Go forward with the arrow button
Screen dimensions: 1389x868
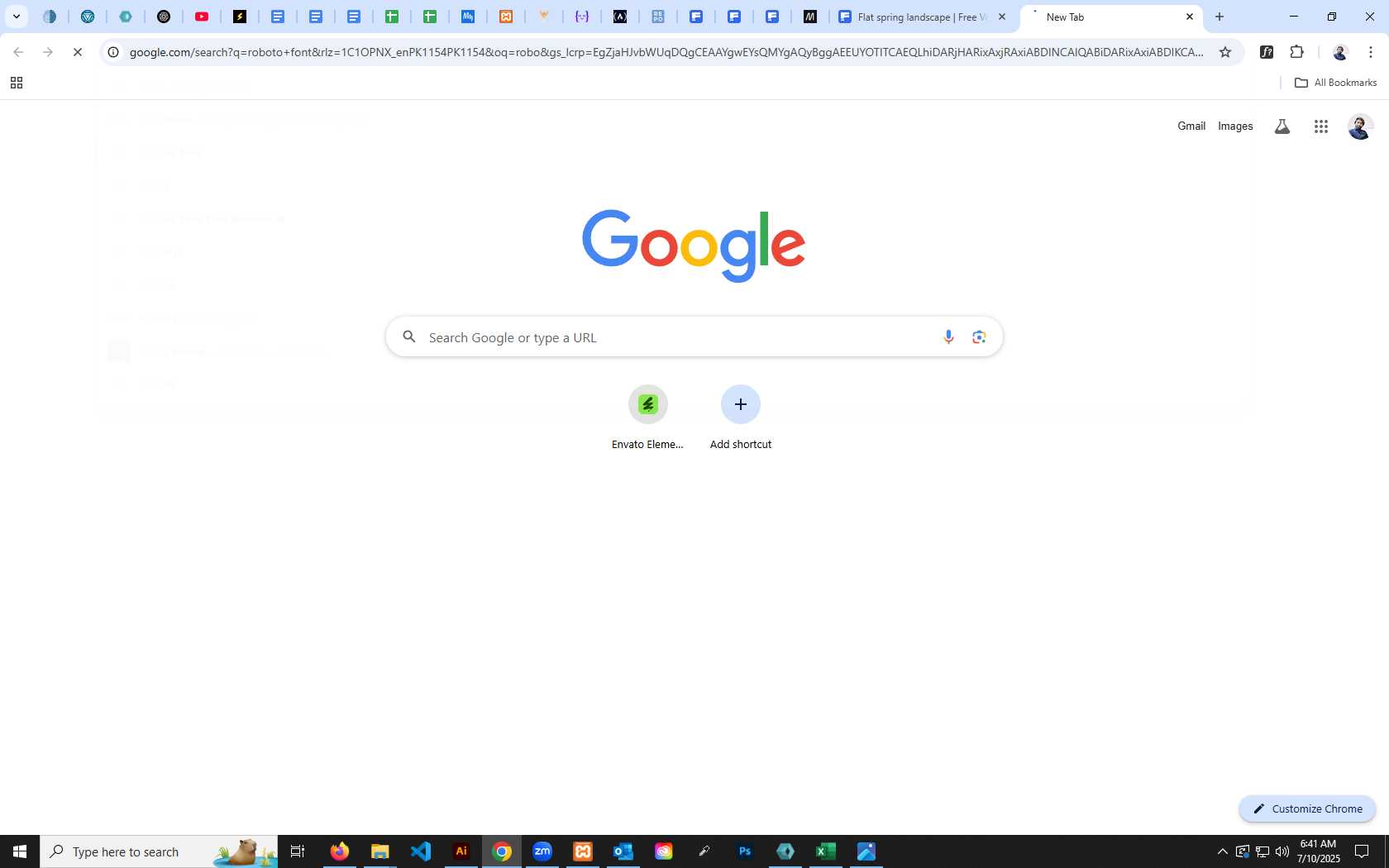pyautogui.click(x=48, y=52)
